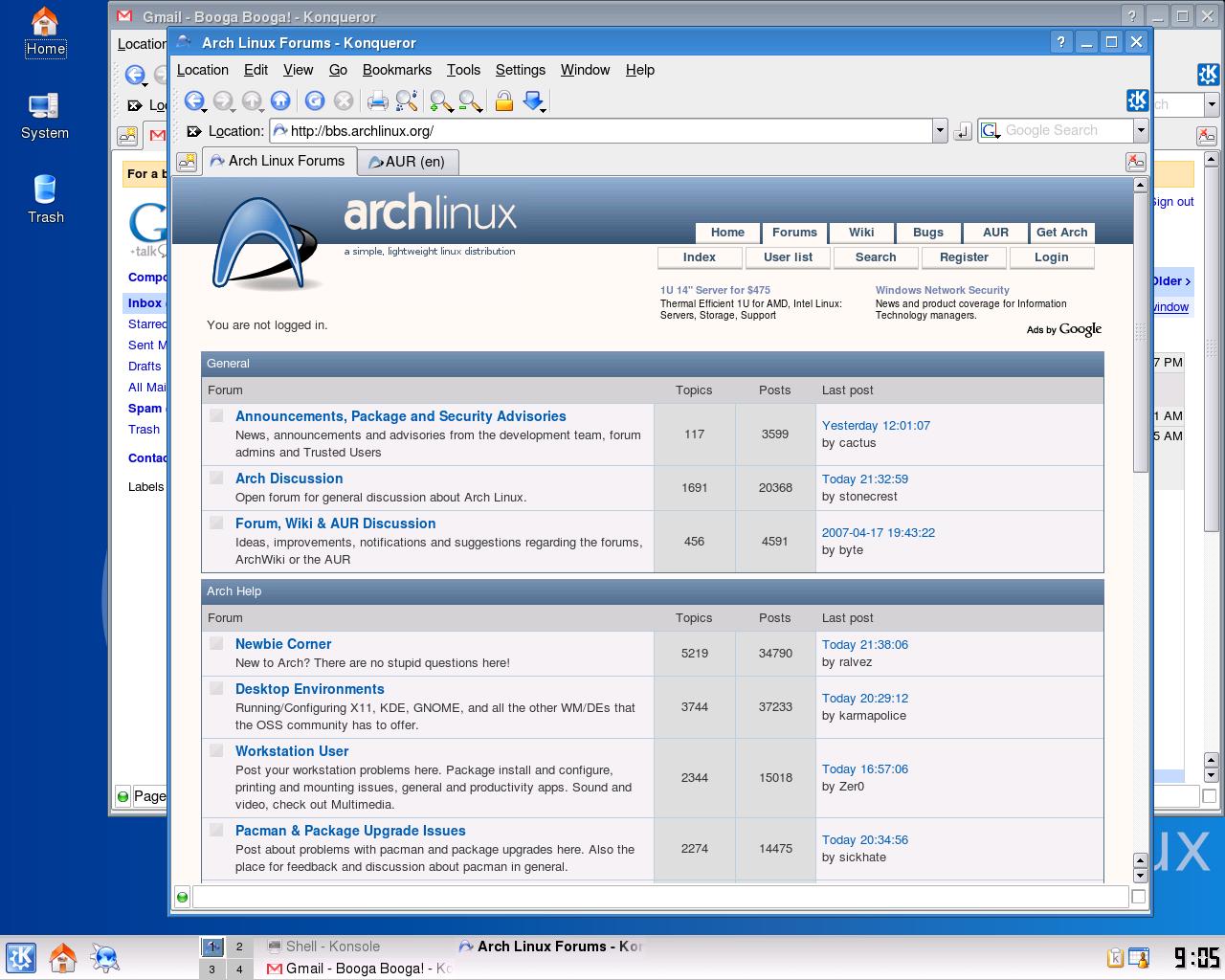The height and width of the screenshot is (980, 1225).
Task: Click the padlock security icon
Action: [x=503, y=100]
